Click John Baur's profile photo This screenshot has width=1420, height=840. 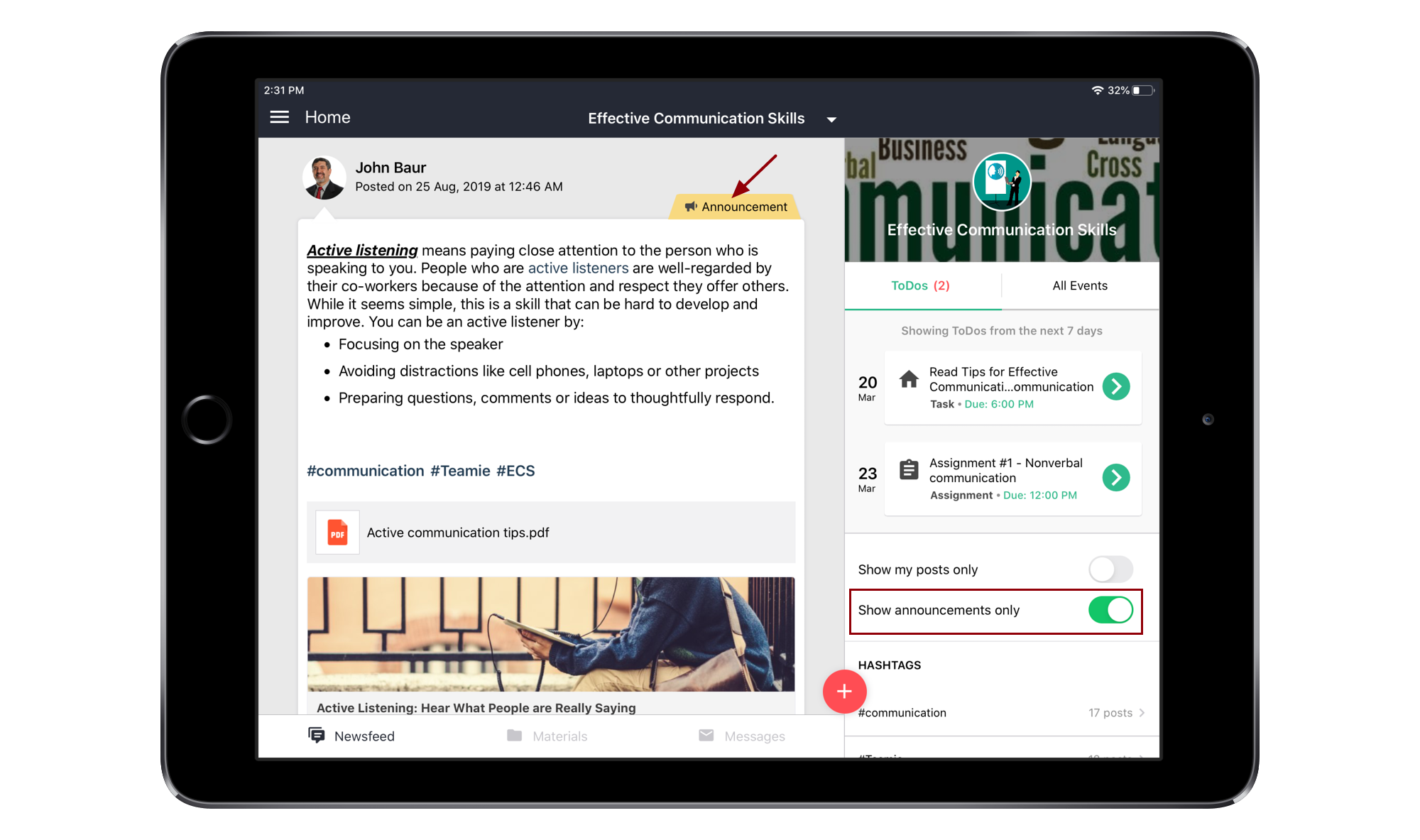[x=324, y=177]
